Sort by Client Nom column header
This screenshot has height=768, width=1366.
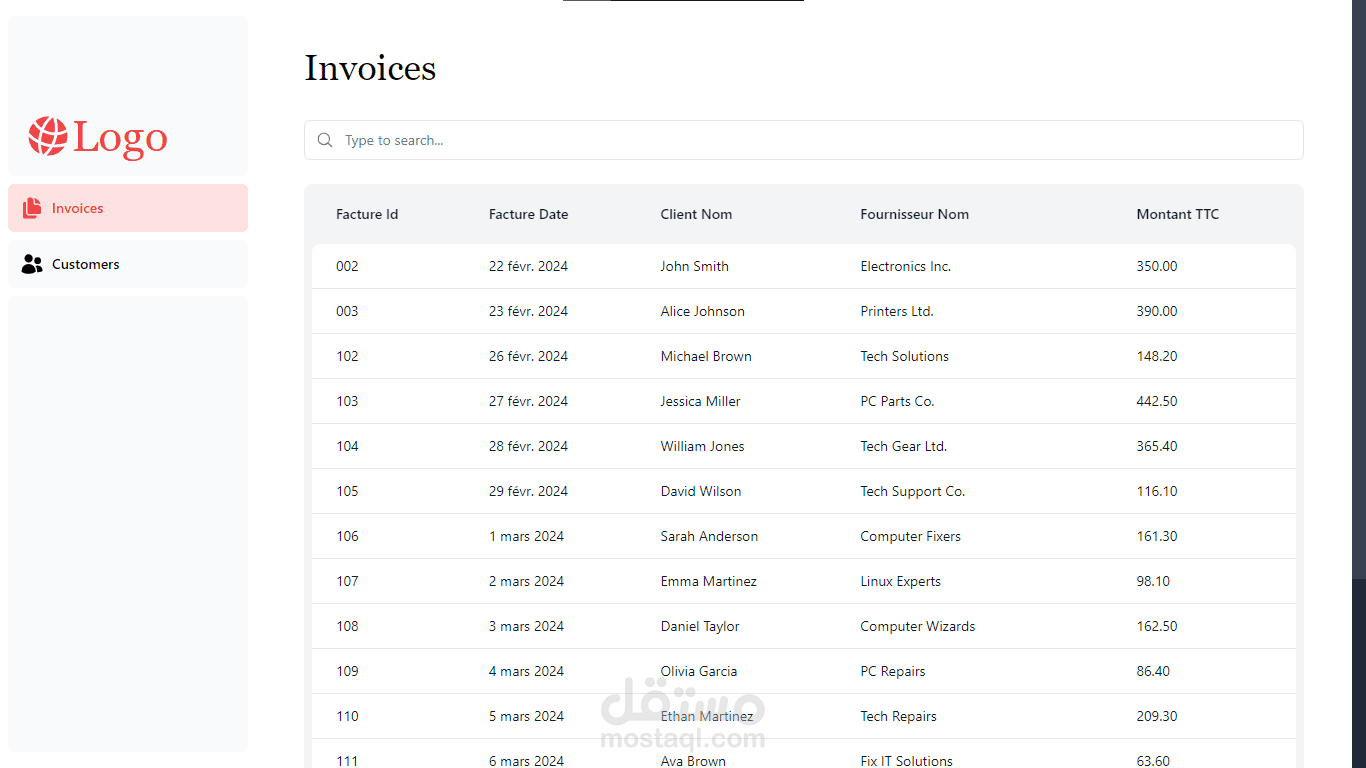coord(696,214)
